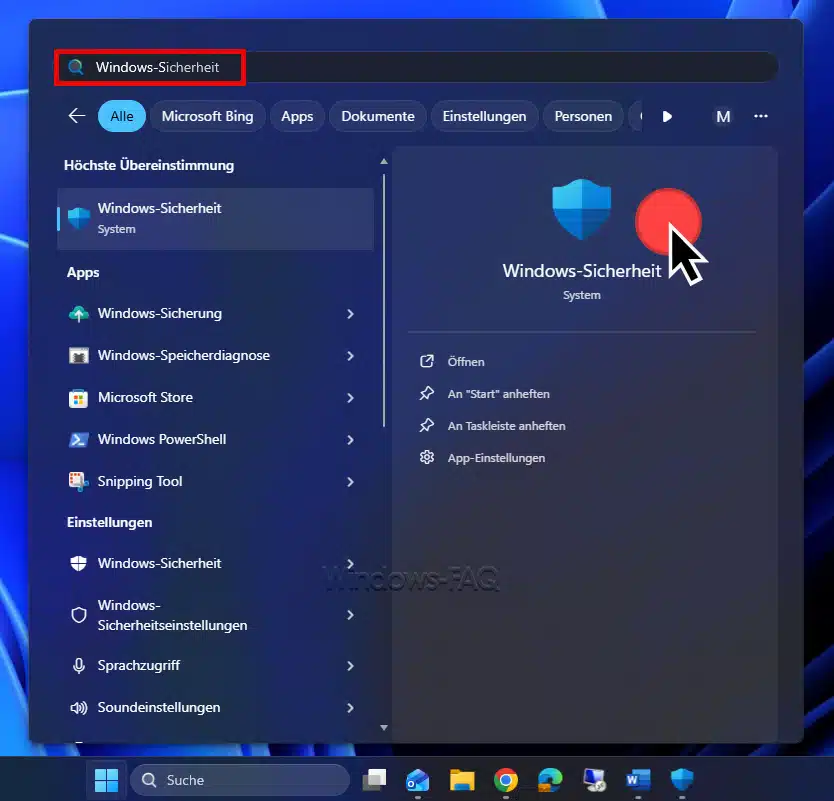Screen dimensions: 834x801
Task: Click the Windows Start button
Action: 105,780
